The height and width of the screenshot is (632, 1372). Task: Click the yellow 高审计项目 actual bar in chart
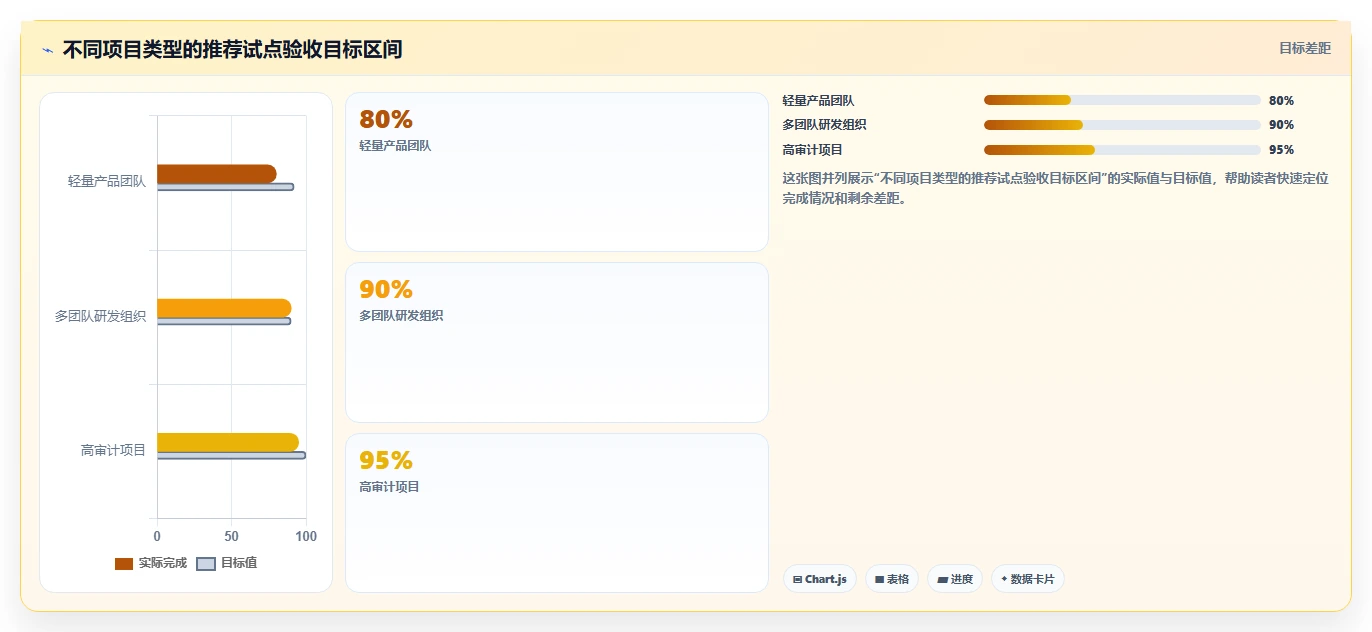(x=228, y=442)
